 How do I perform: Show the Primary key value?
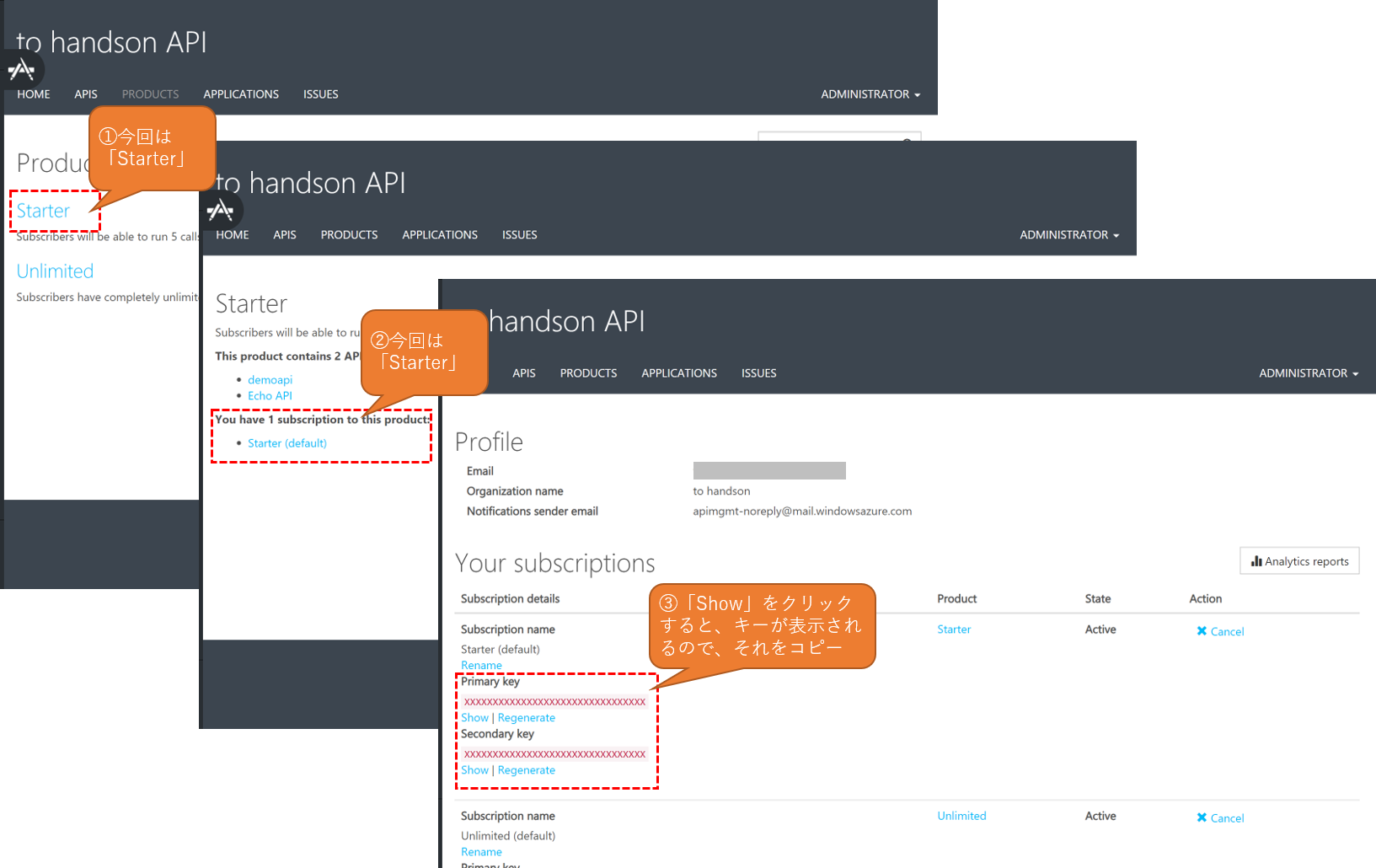pos(474,717)
